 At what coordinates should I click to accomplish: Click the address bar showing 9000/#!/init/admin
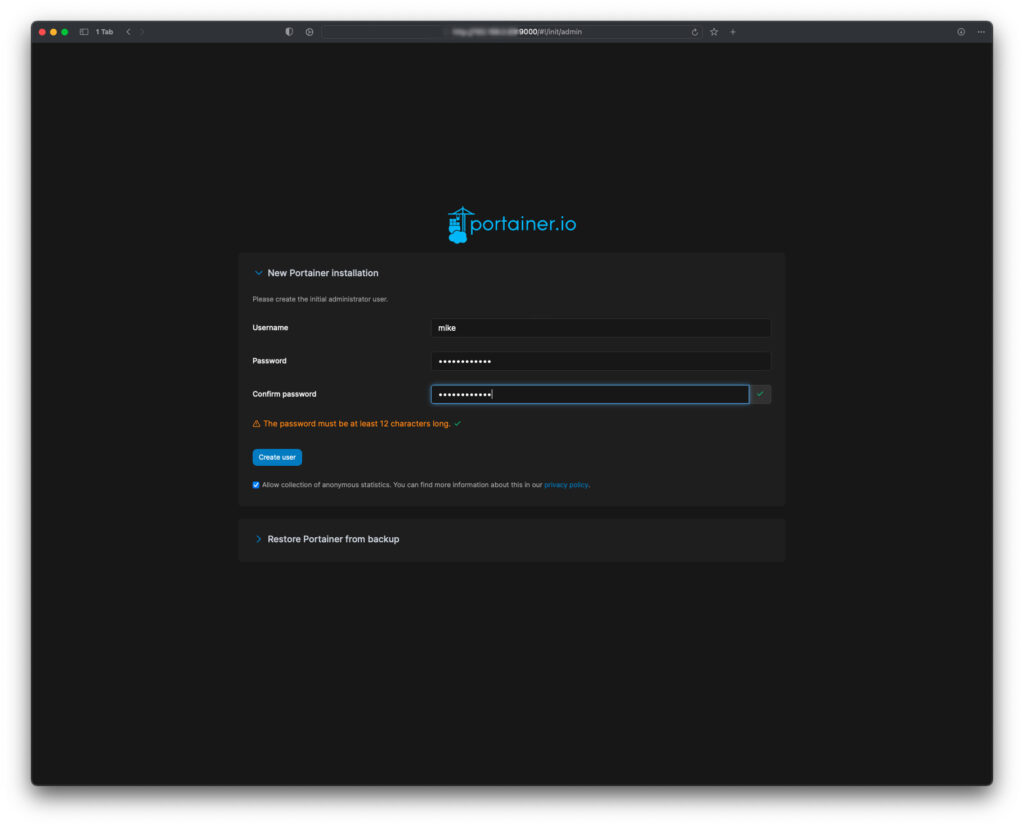coord(513,32)
